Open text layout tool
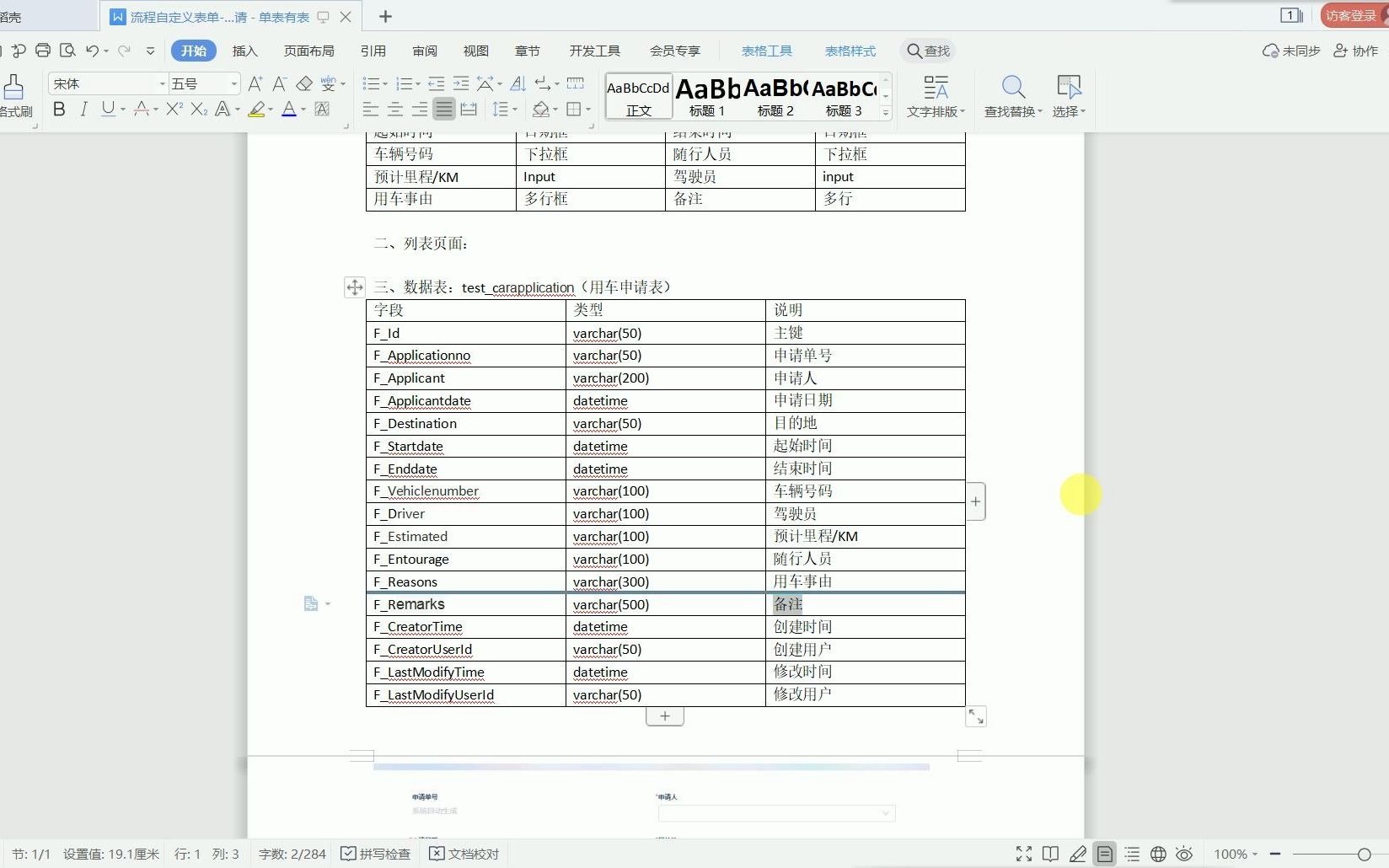 tap(936, 96)
